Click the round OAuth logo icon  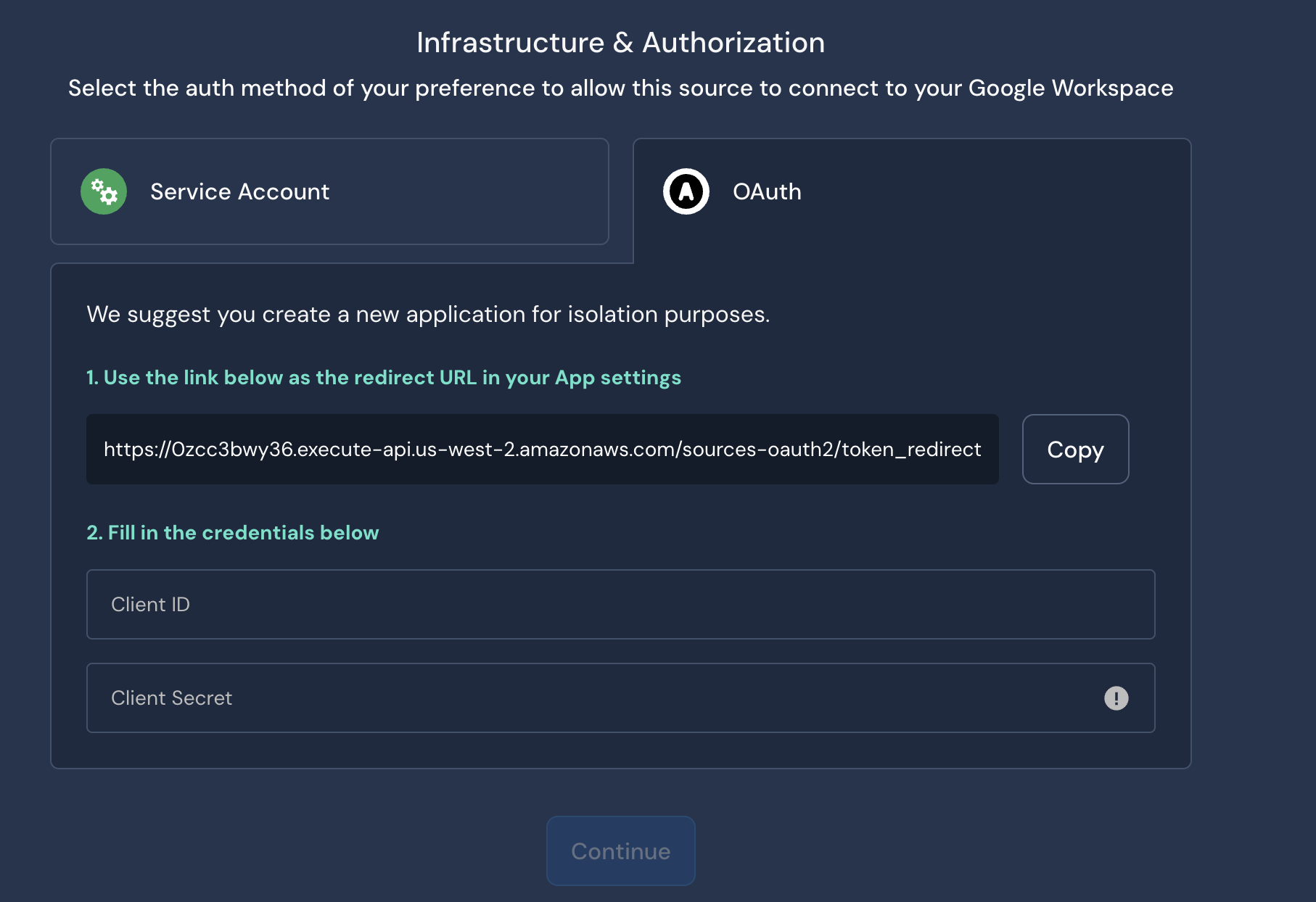tap(686, 191)
